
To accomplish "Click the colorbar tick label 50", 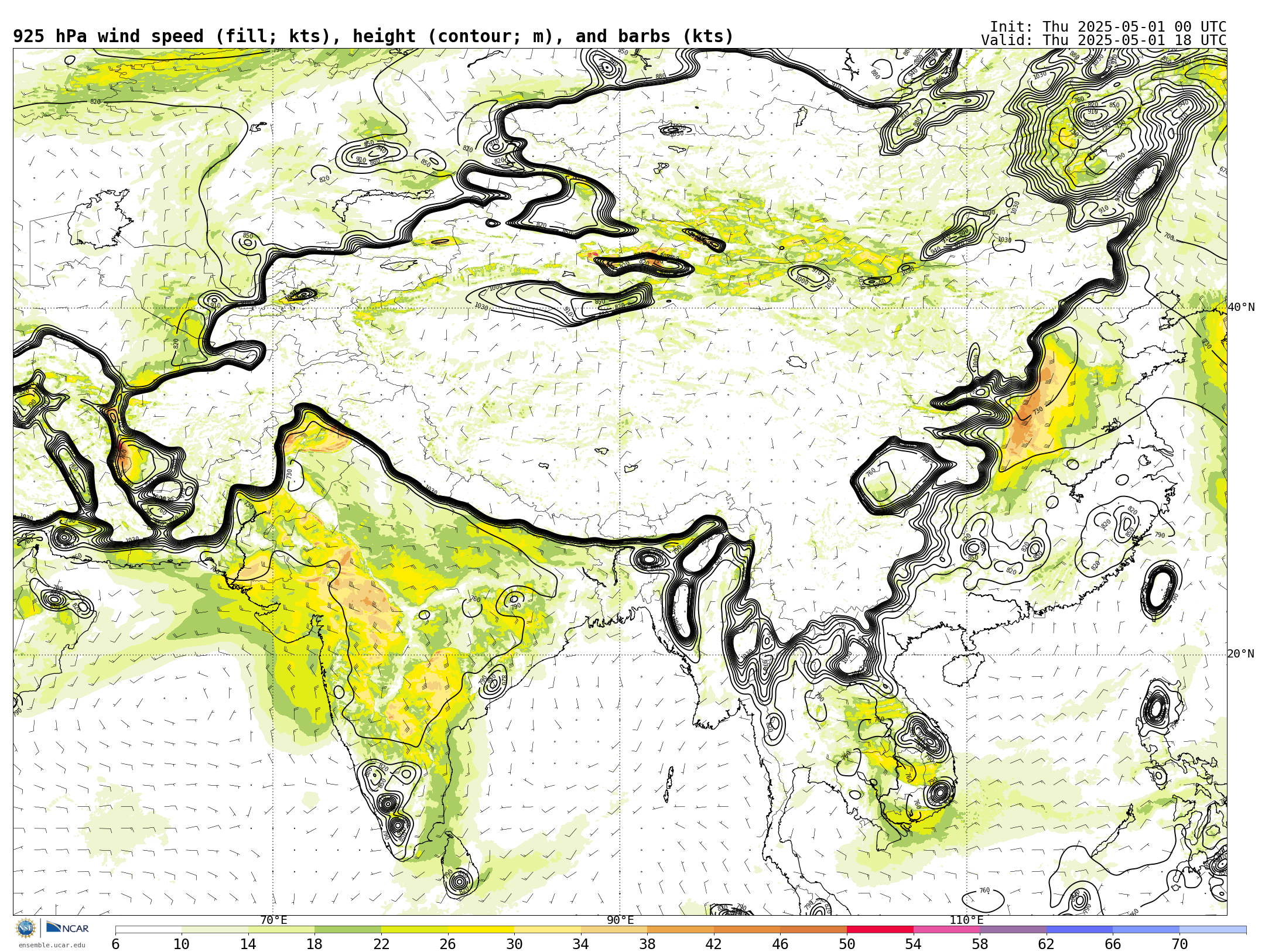I will click(847, 944).
